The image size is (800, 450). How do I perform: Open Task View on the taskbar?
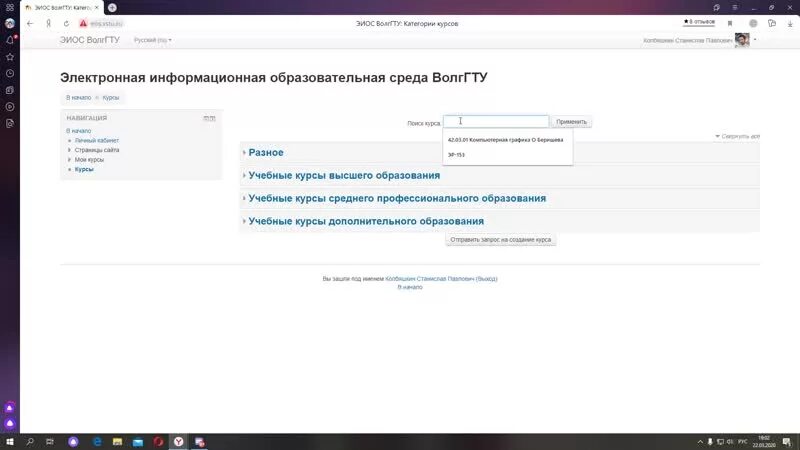[x=49, y=442]
